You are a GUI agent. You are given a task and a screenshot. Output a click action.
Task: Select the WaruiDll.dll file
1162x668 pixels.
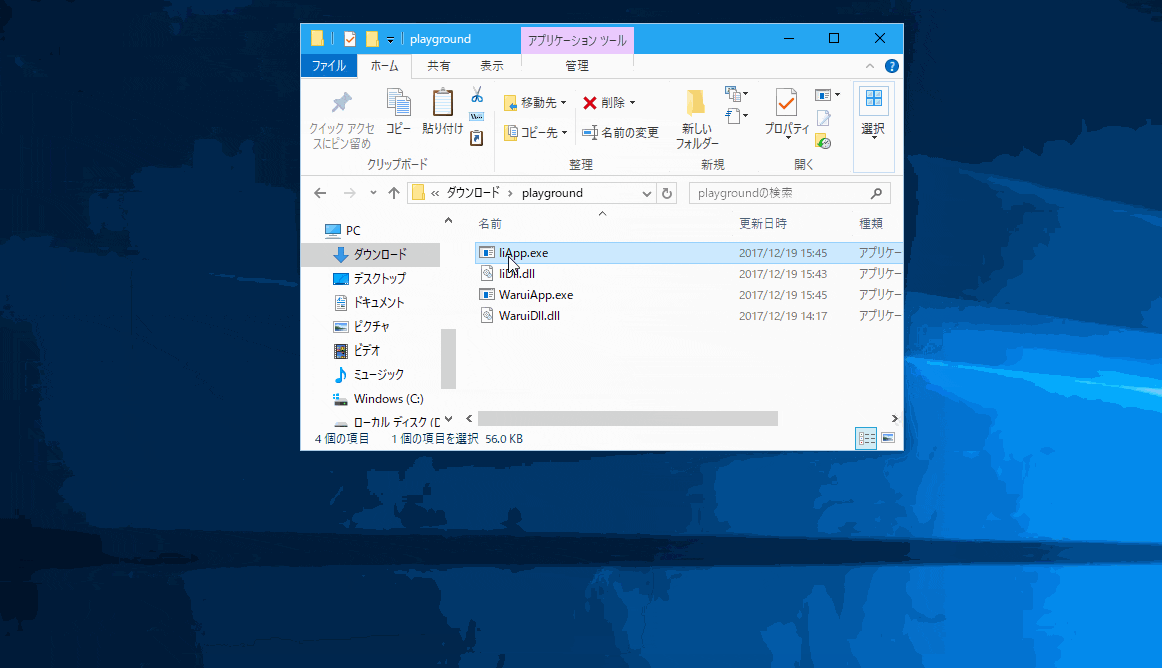688,316
